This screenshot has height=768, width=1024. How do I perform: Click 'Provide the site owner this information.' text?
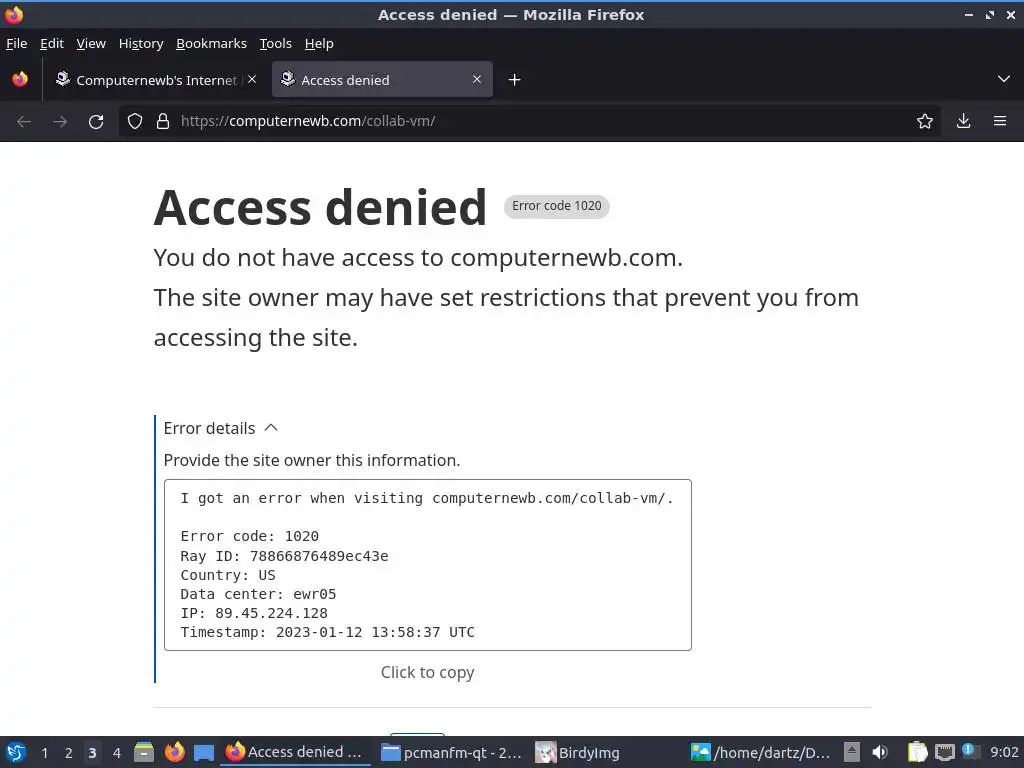pyautogui.click(x=312, y=460)
